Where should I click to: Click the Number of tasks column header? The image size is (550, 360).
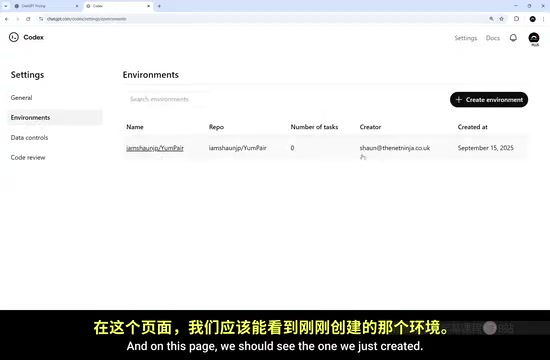pyautogui.click(x=314, y=127)
